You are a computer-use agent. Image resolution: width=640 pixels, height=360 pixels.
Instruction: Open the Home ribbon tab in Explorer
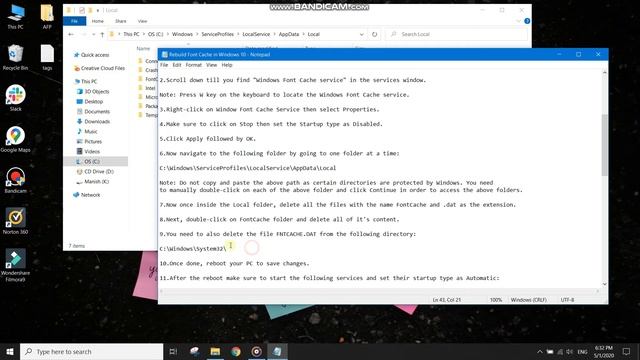point(98,21)
